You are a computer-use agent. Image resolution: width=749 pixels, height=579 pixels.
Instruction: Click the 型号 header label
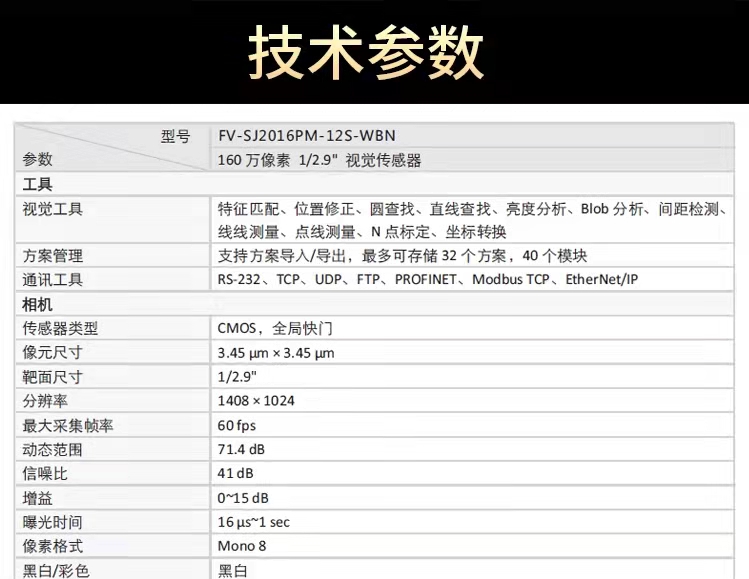click(x=175, y=137)
